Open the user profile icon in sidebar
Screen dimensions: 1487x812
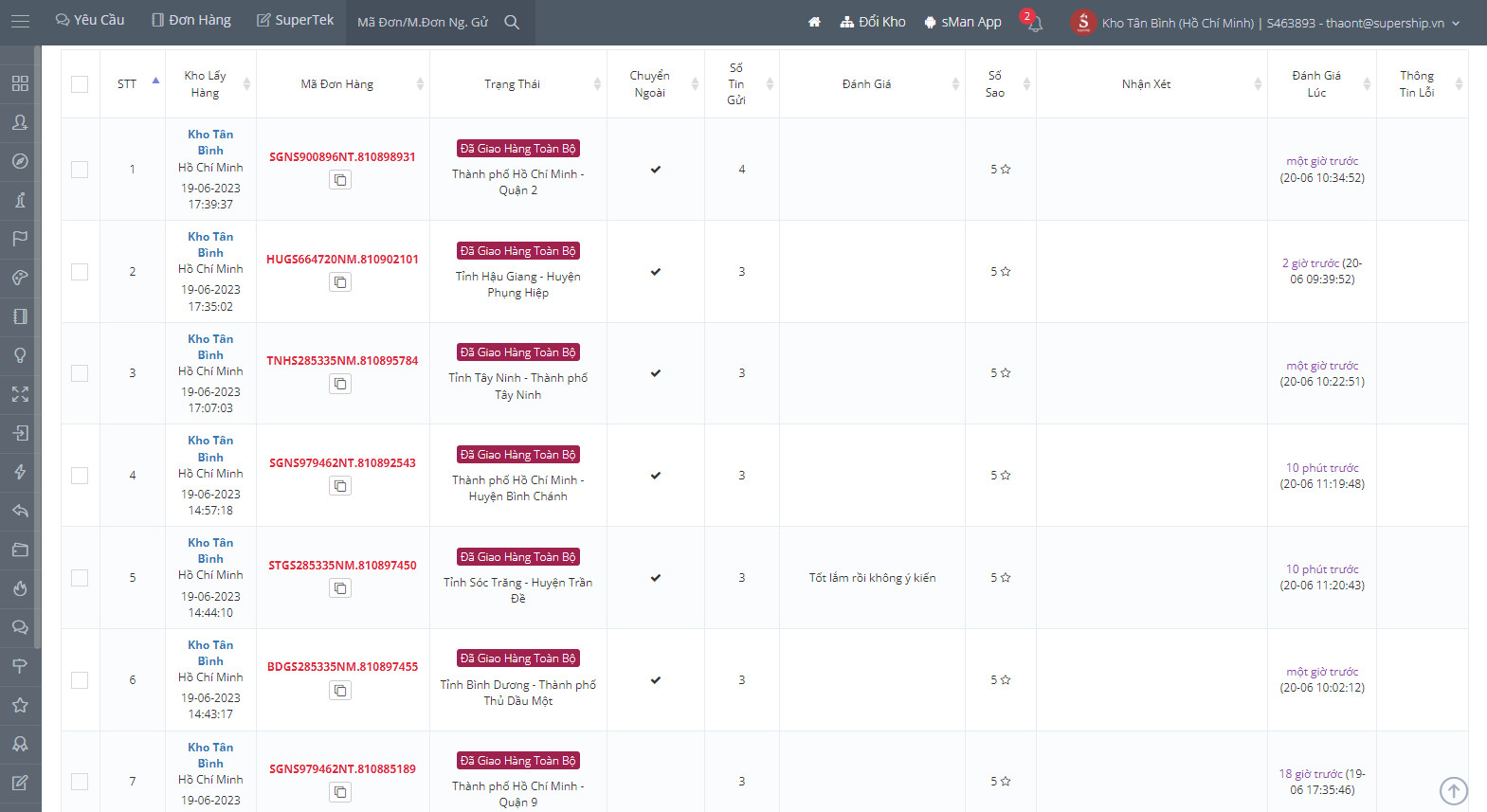click(x=20, y=122)
